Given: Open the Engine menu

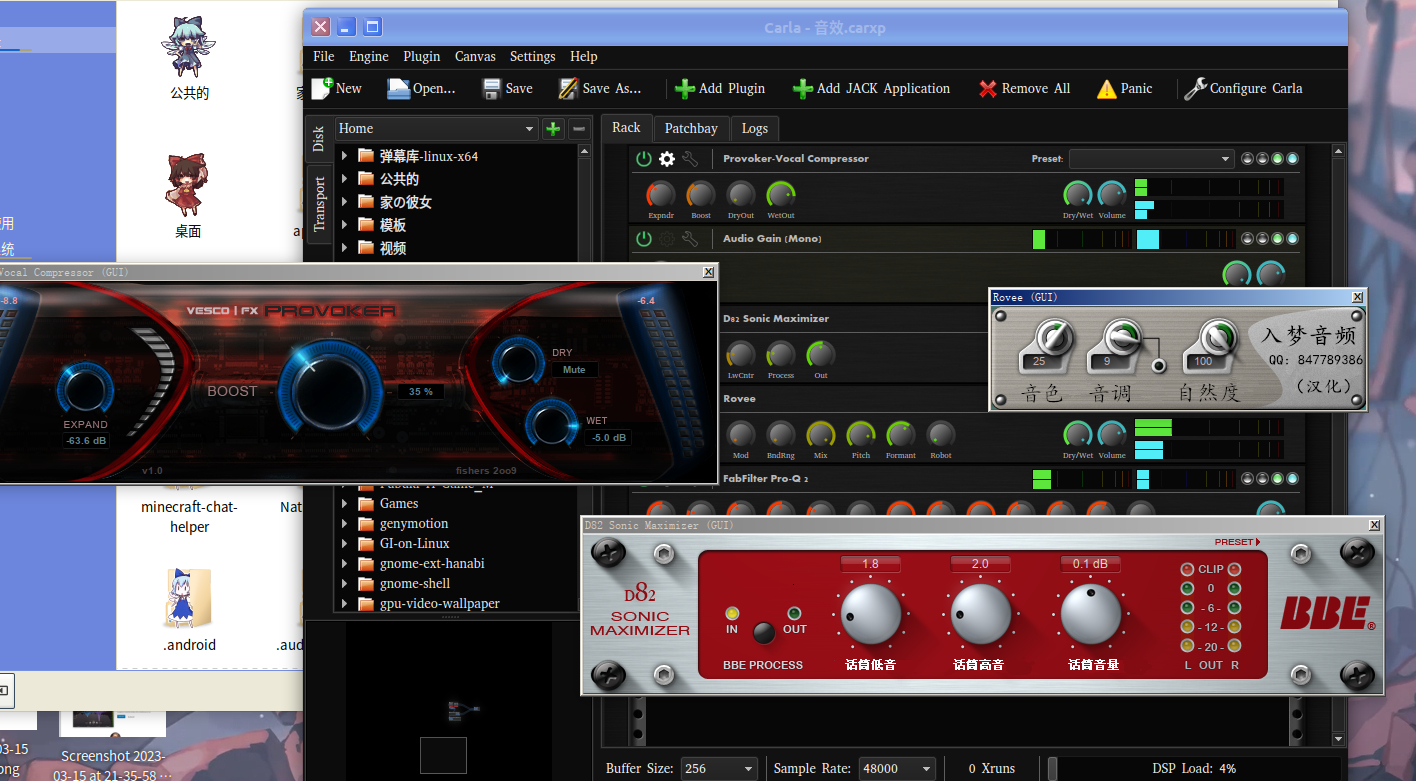Looking at the screenshot, I should pyautogui.click(x=369, y=57).
